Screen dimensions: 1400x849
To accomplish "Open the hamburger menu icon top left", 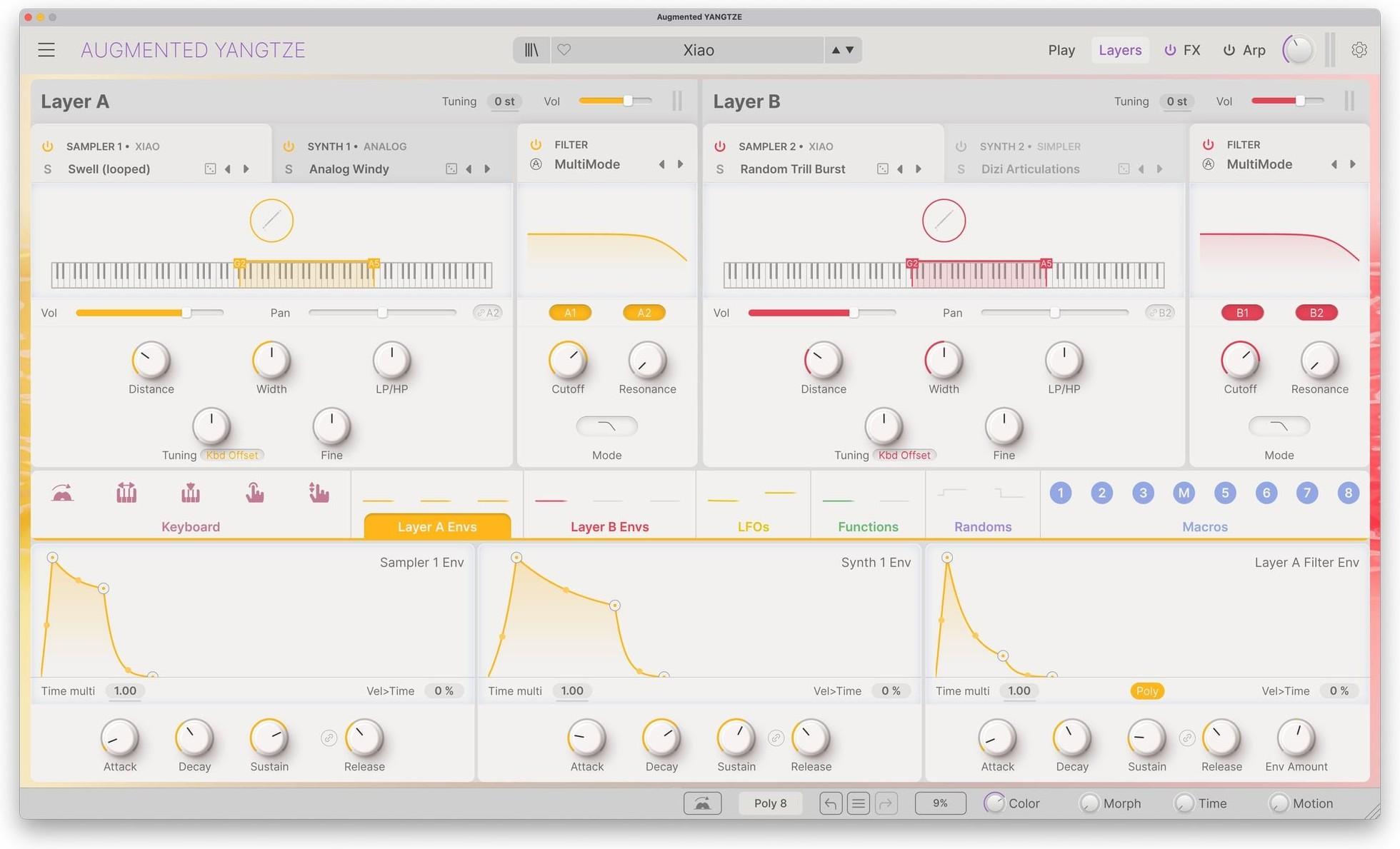I will point(46,49).
